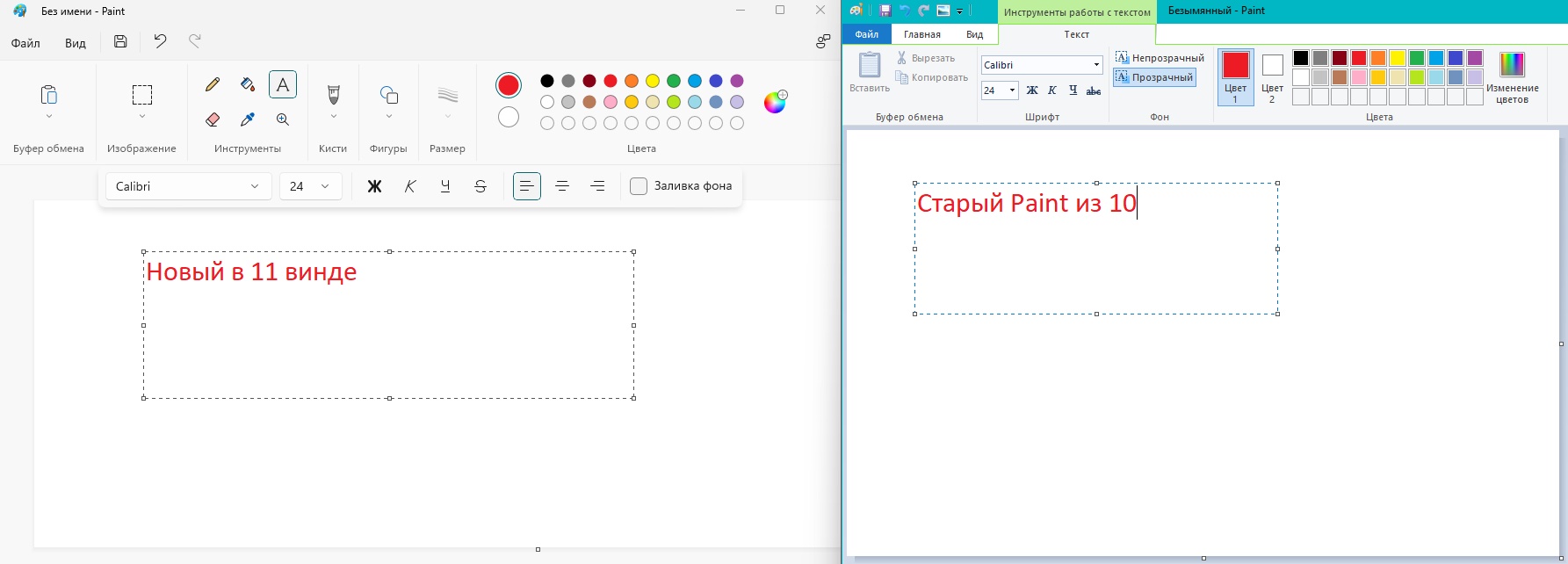The width and height of the screenshot is (1568, 564).
Task: Click the Redo arrow in new Paint
Action: (195, 41)
